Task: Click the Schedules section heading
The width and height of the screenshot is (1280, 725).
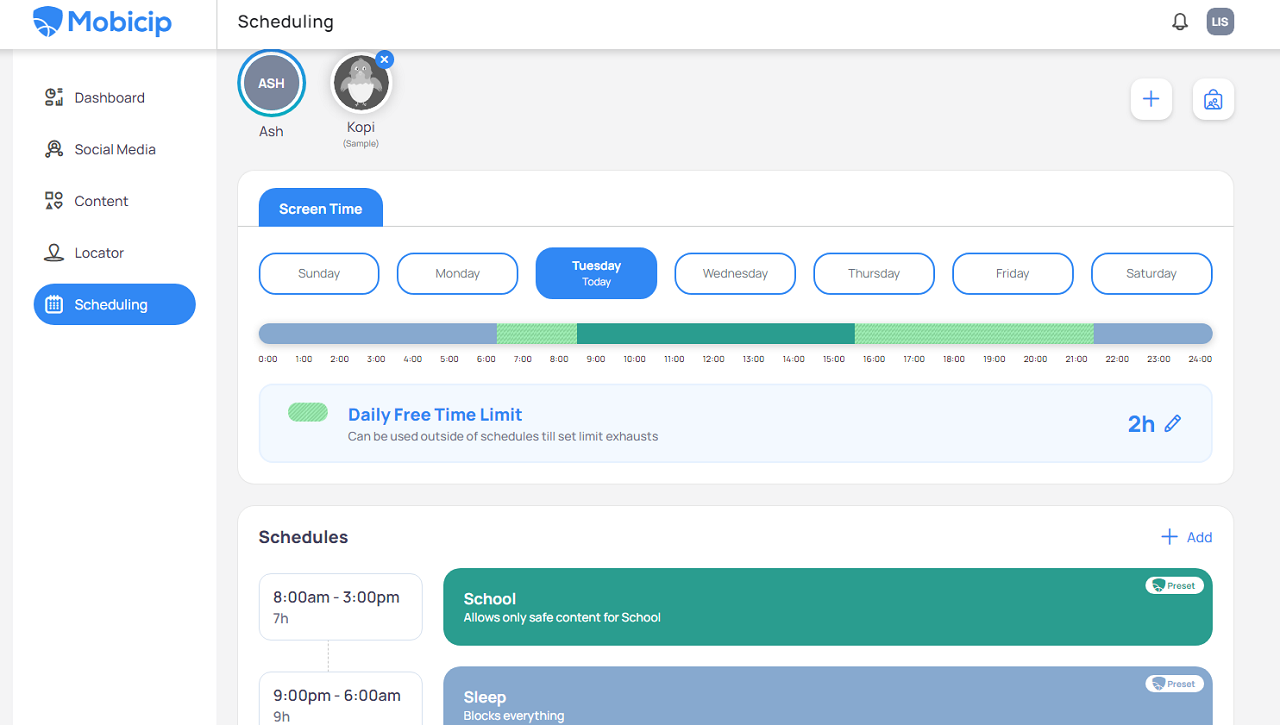Action: (303, 537)
